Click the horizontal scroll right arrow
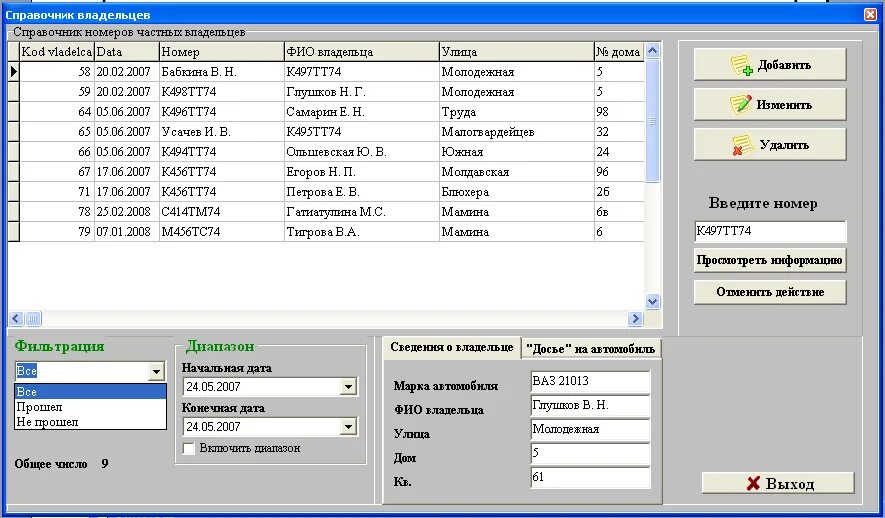Screen dimensions: 885x518 pyautogui.click(x=636, y=319)
